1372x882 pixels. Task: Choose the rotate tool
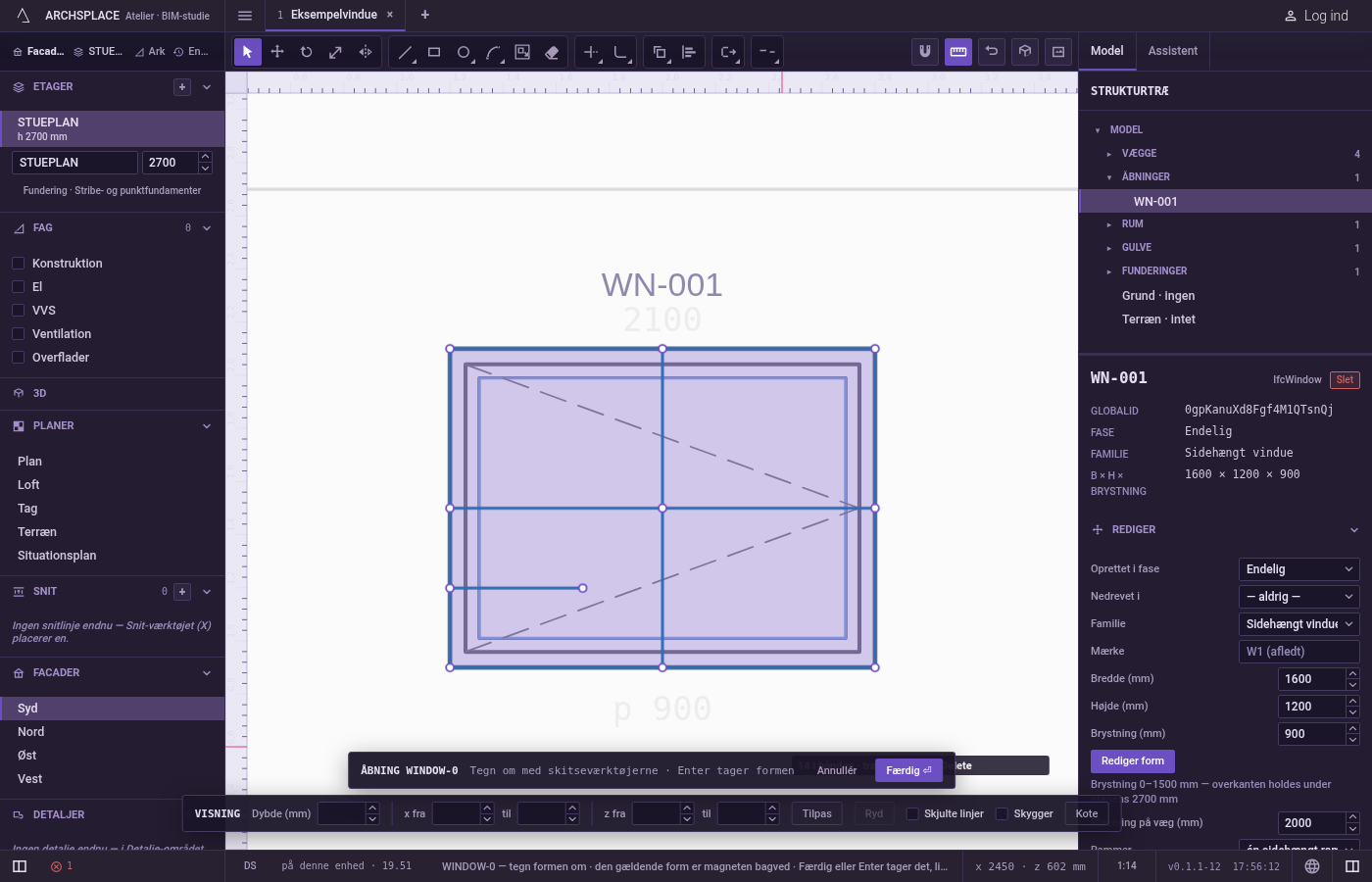click(x=307, y=52)
